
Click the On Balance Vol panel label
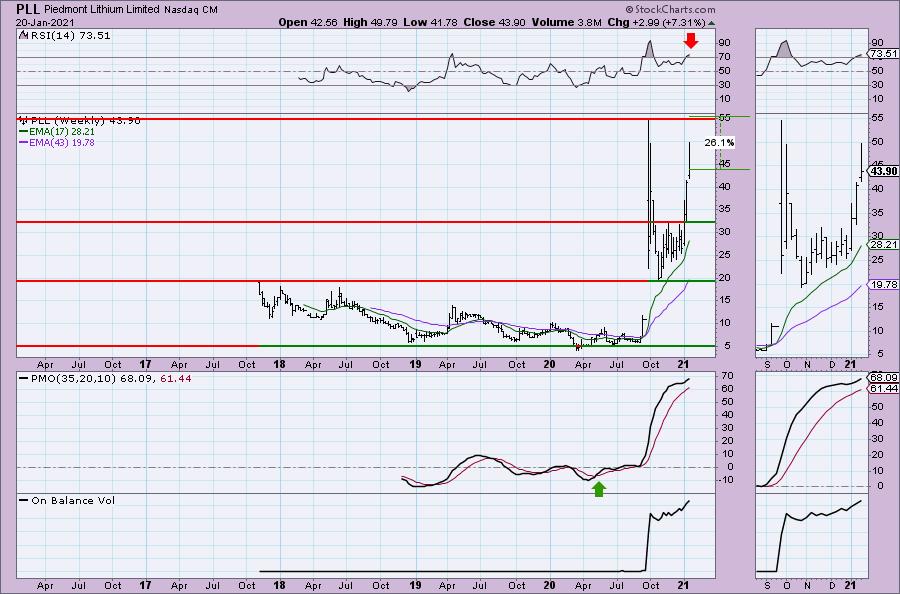click(73, 500)
